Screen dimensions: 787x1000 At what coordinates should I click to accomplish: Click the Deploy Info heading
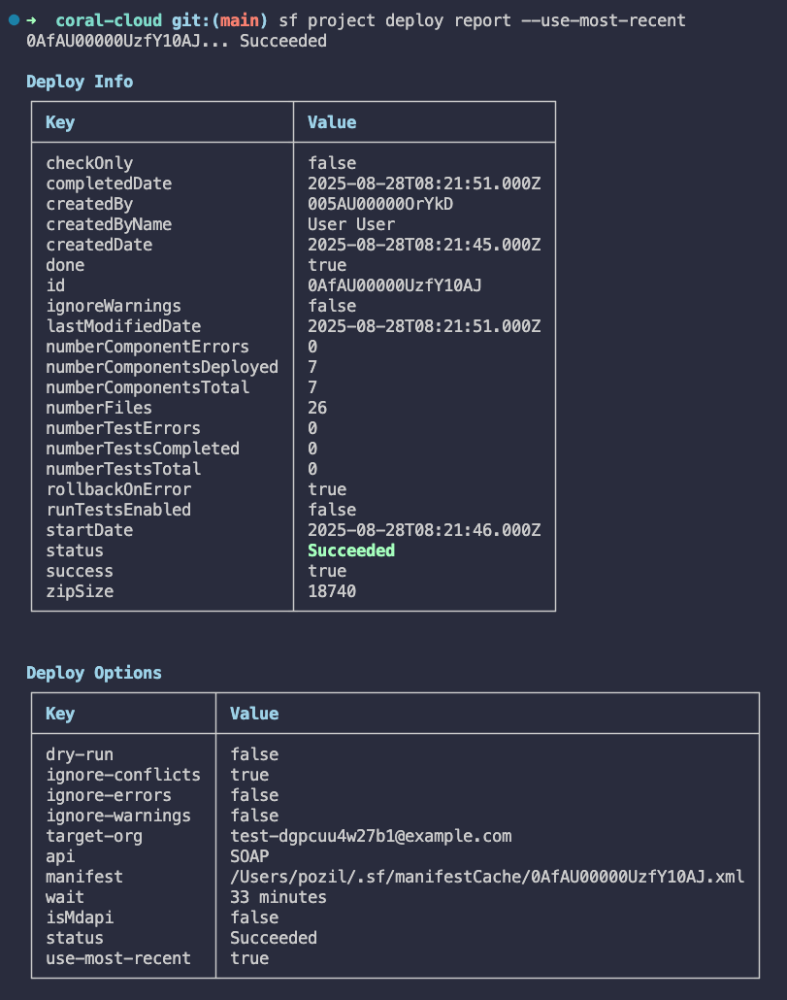point(79,82)
